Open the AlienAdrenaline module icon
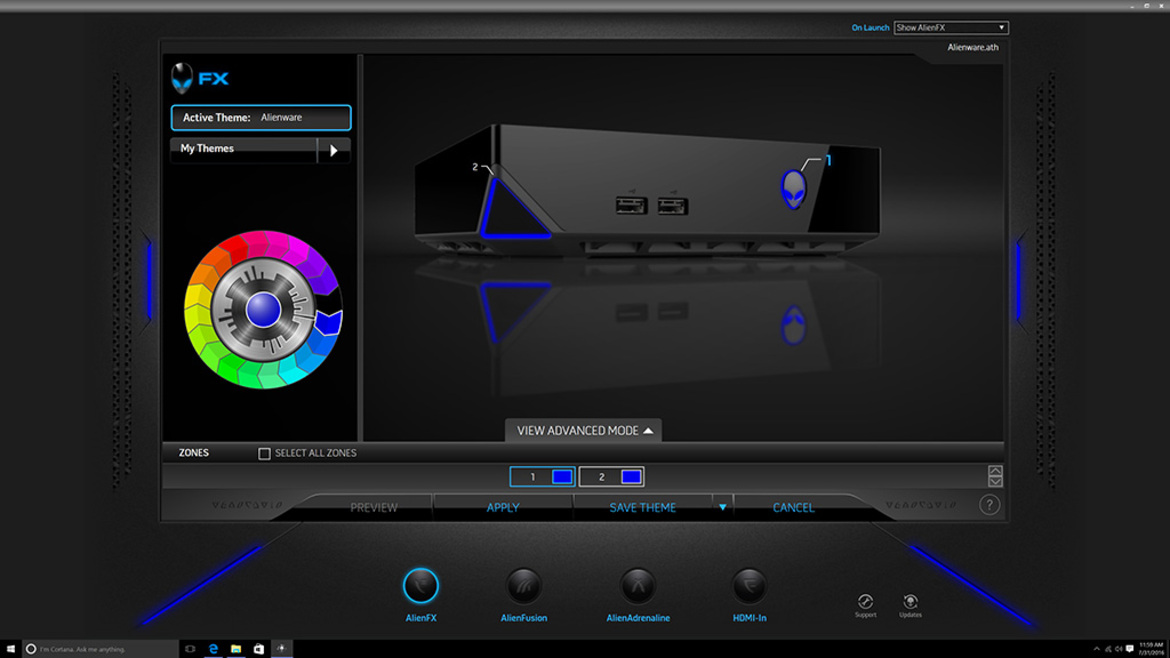This screenshot has width=1170, height=658. (638, 586)
